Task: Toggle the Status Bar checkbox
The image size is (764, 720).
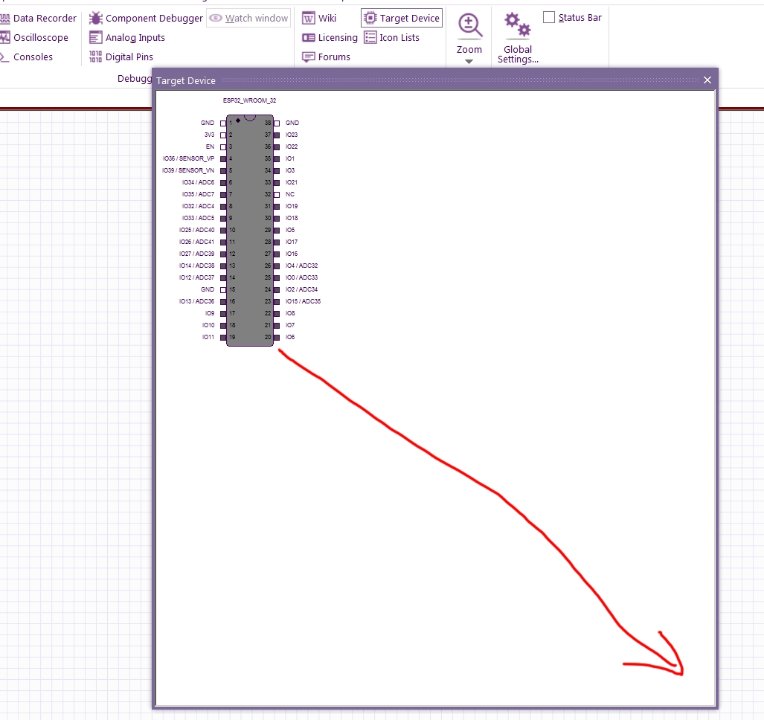Action: 550,17
